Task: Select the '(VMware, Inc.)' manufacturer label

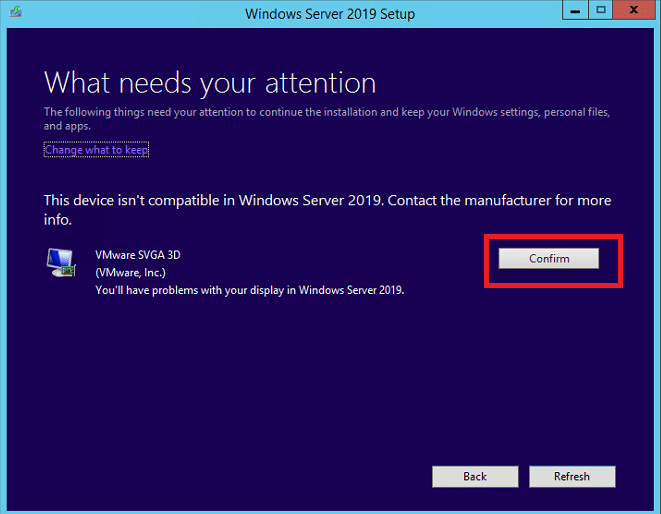Action: click(131, 273)
